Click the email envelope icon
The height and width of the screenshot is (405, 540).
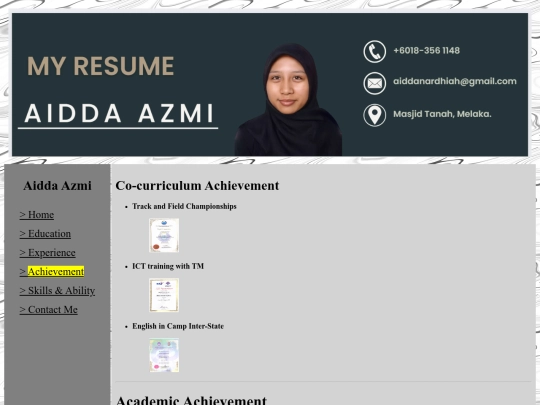point(374,83)
